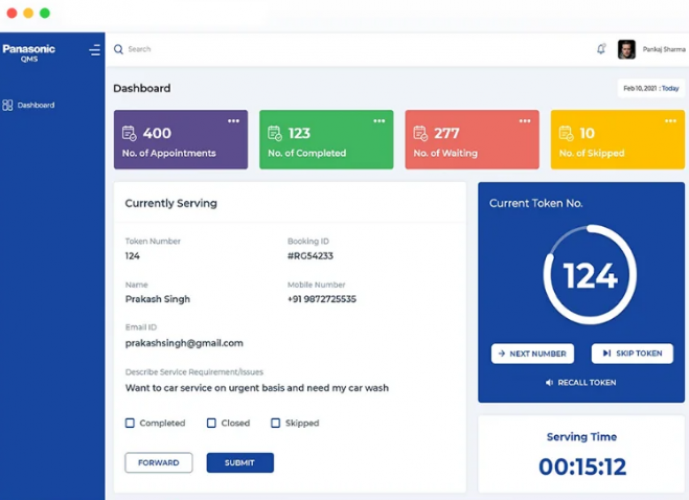Click Booking ID value #RG54233
Image resolution: width=689 pixels, height=500 pixels.
310,256
